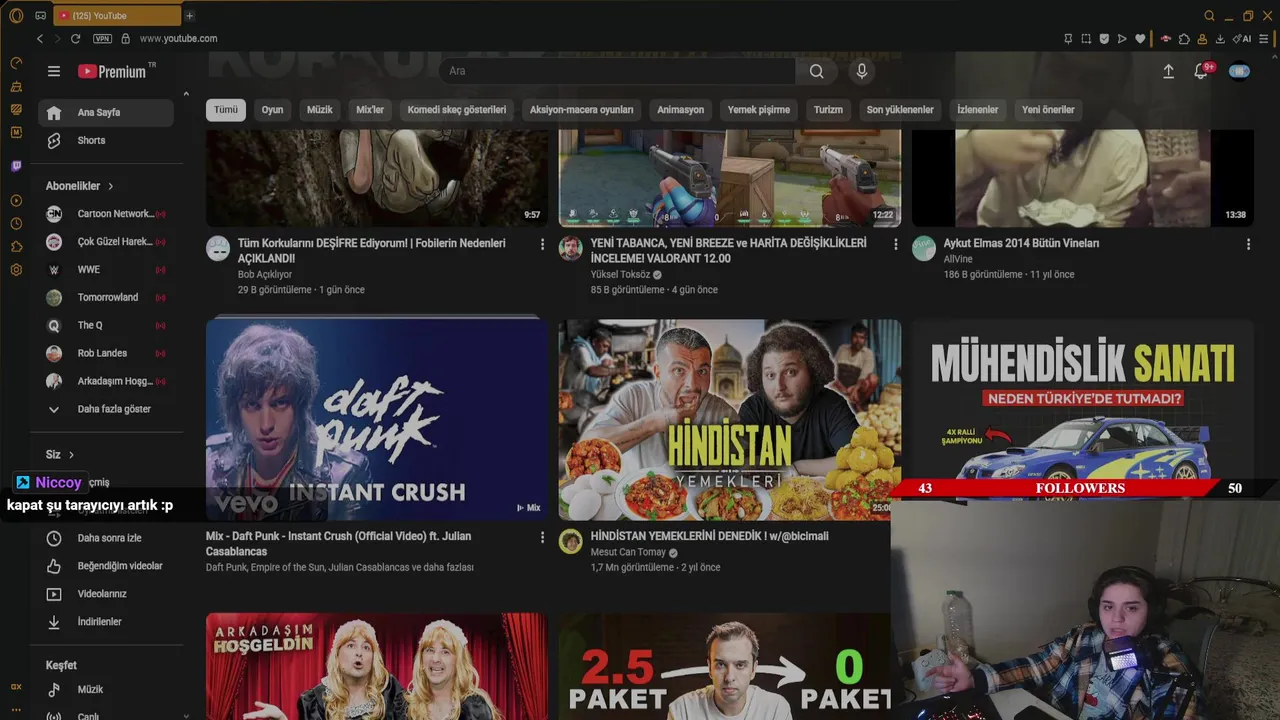
Task: Open 'Yüksel Toksöz' channel link
Action: [x=620, y=274]
